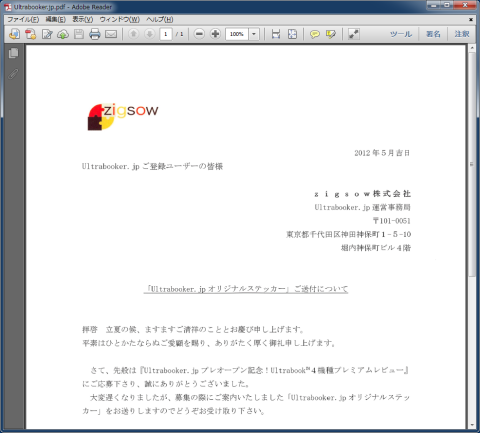
Task: Open attachments paperclip panel in sidebar
Action: (14, 74)
